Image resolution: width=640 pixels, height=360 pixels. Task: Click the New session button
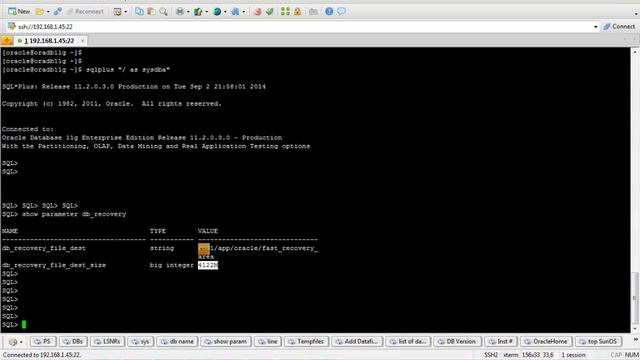[x=19, y=11]
